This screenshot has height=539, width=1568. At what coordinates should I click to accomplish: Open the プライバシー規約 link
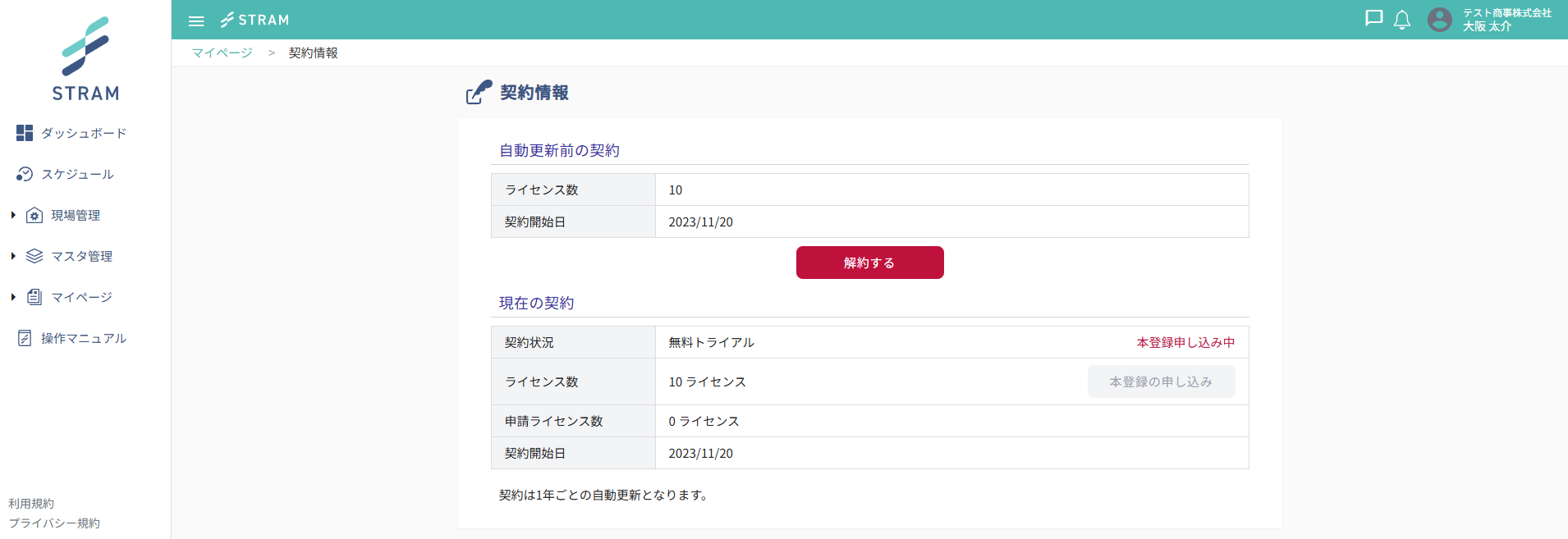tap(54, 523)
